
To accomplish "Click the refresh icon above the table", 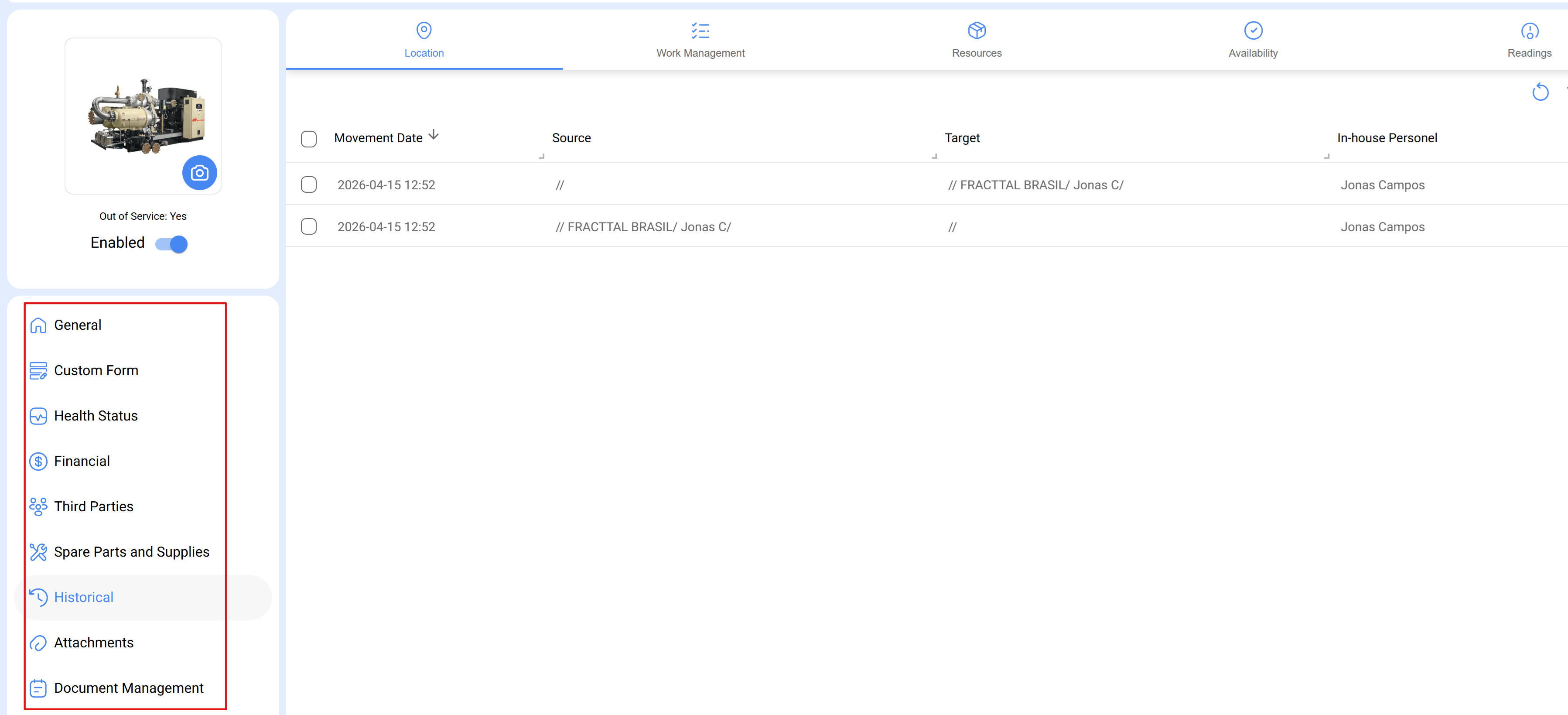I will coord(1540,92).
